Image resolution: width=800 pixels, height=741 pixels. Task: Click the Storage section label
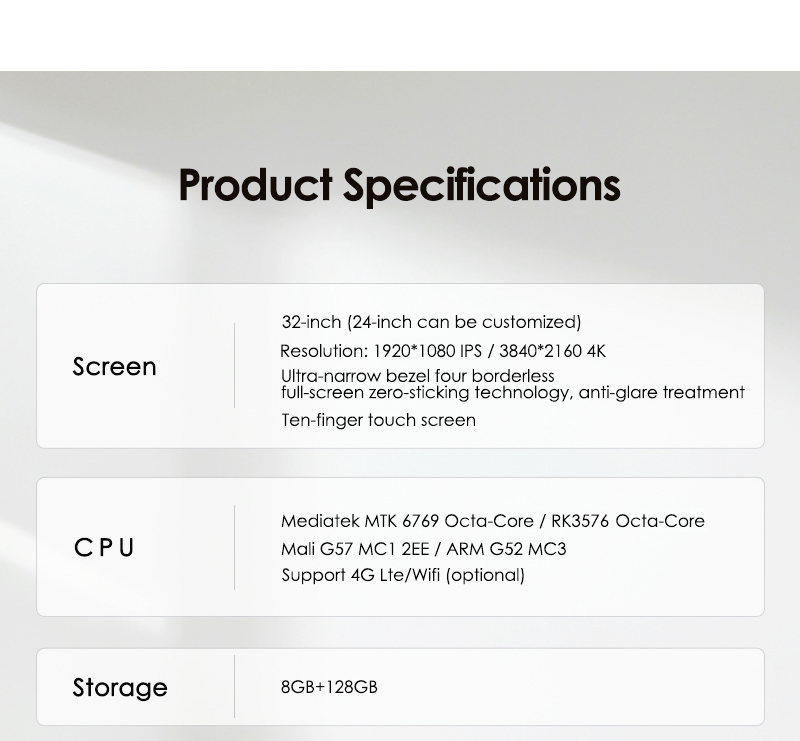pos(119,688)
